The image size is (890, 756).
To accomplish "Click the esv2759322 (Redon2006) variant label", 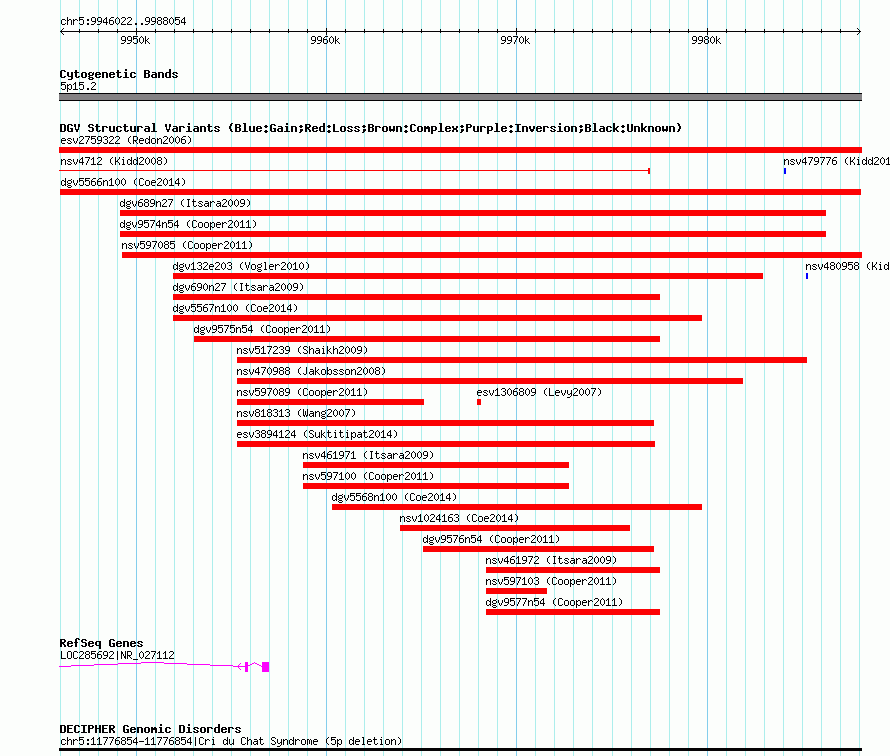I will pos(126,140).
